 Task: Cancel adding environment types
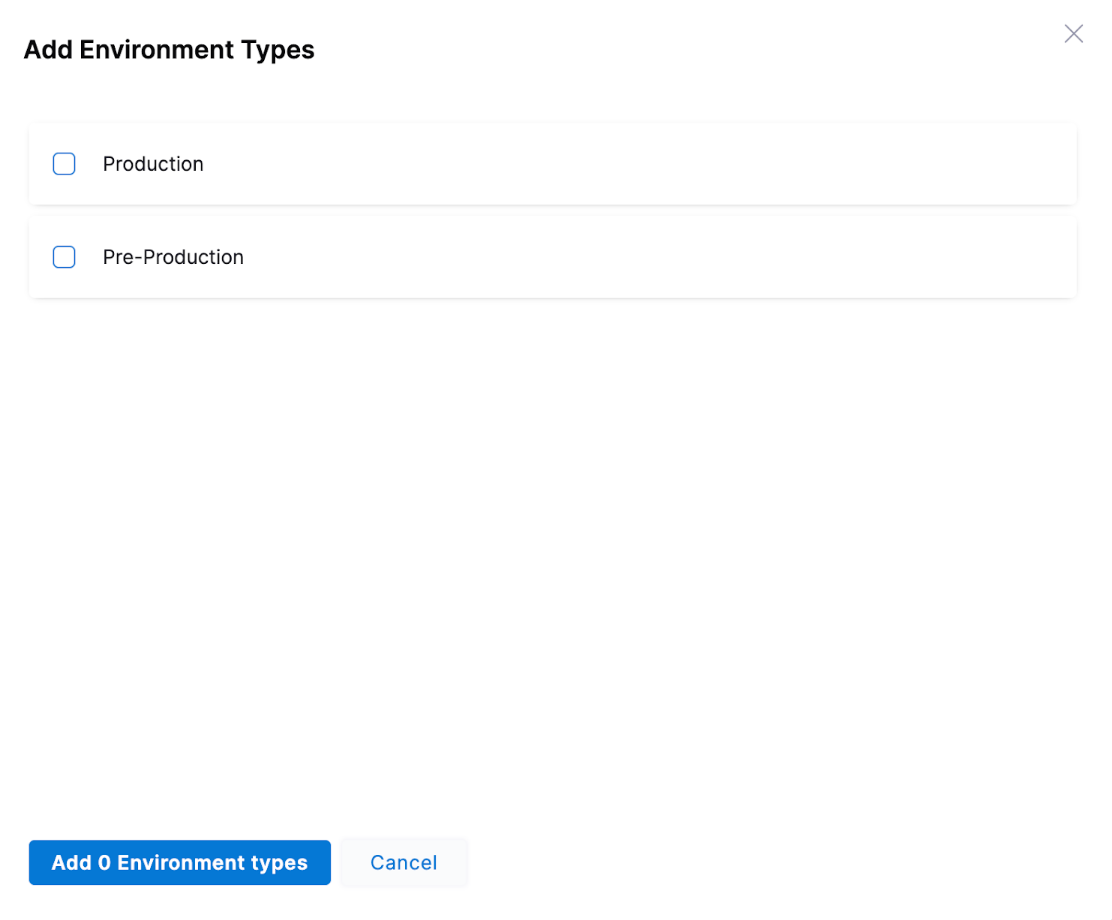tap(403, 862)
